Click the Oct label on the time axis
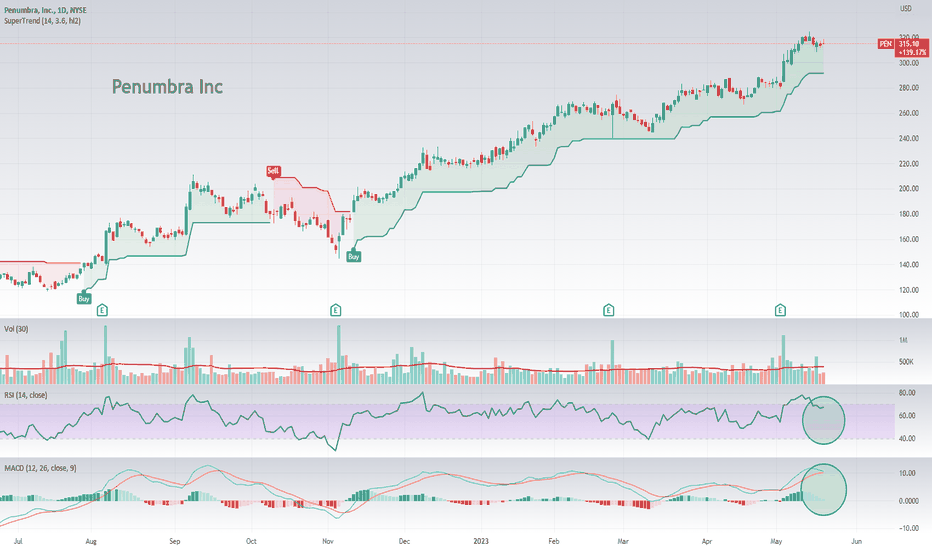932x550 pixels. pos(251,541)
